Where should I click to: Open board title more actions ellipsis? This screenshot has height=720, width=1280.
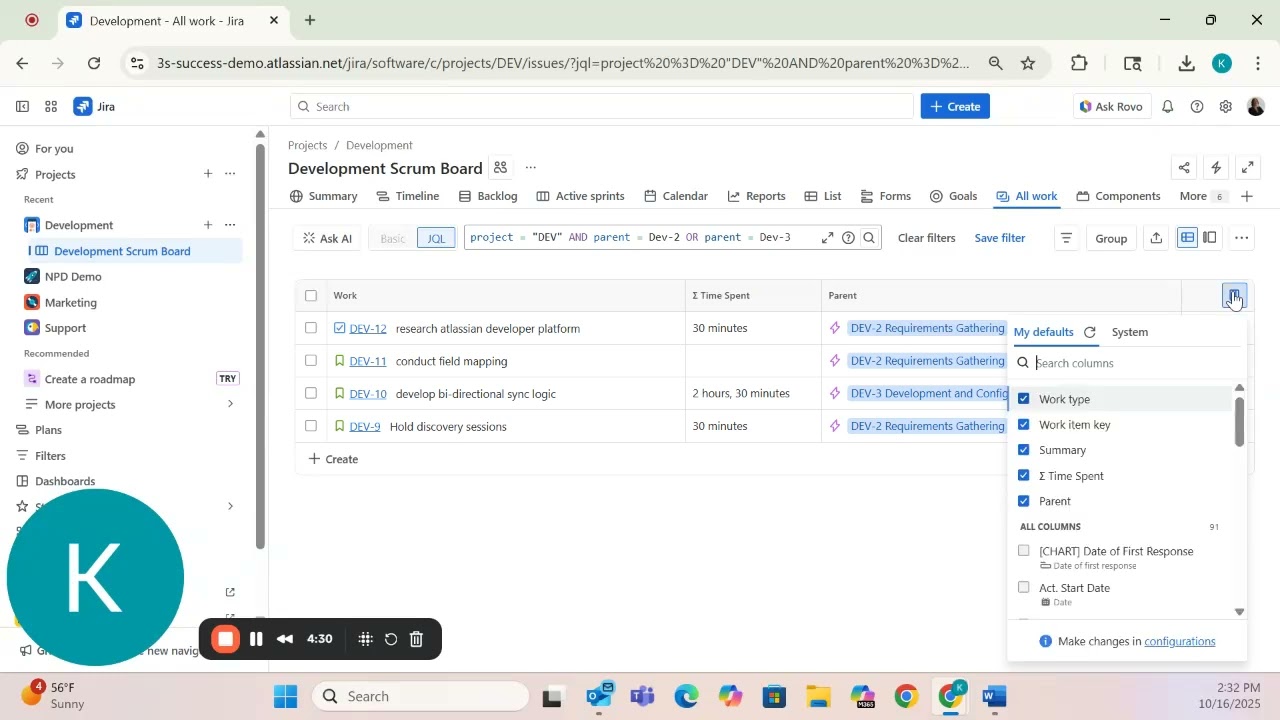coord(531,168)
